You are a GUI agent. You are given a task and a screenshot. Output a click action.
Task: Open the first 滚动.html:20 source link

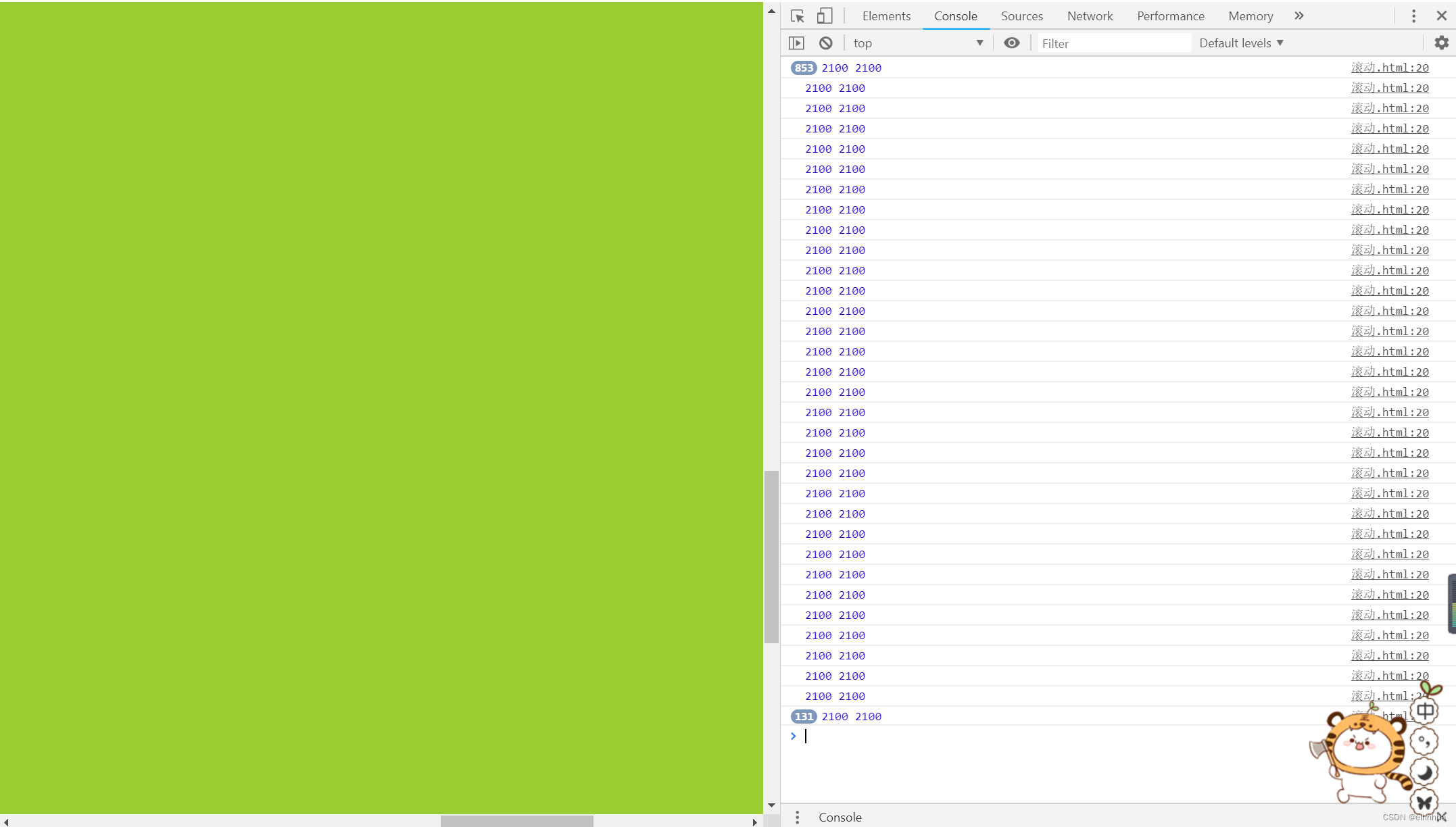coord(1390,68)
